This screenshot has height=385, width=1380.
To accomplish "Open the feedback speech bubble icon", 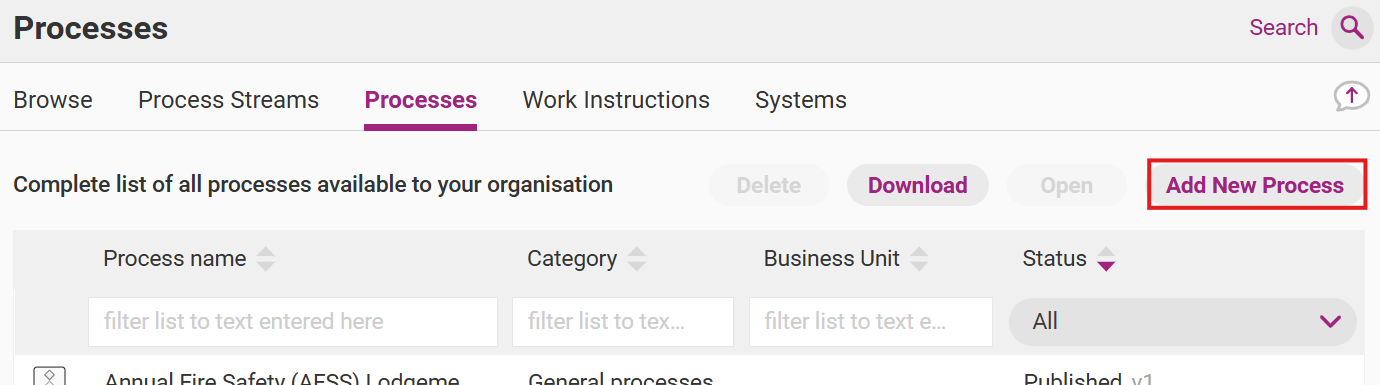I will 1352,96.
